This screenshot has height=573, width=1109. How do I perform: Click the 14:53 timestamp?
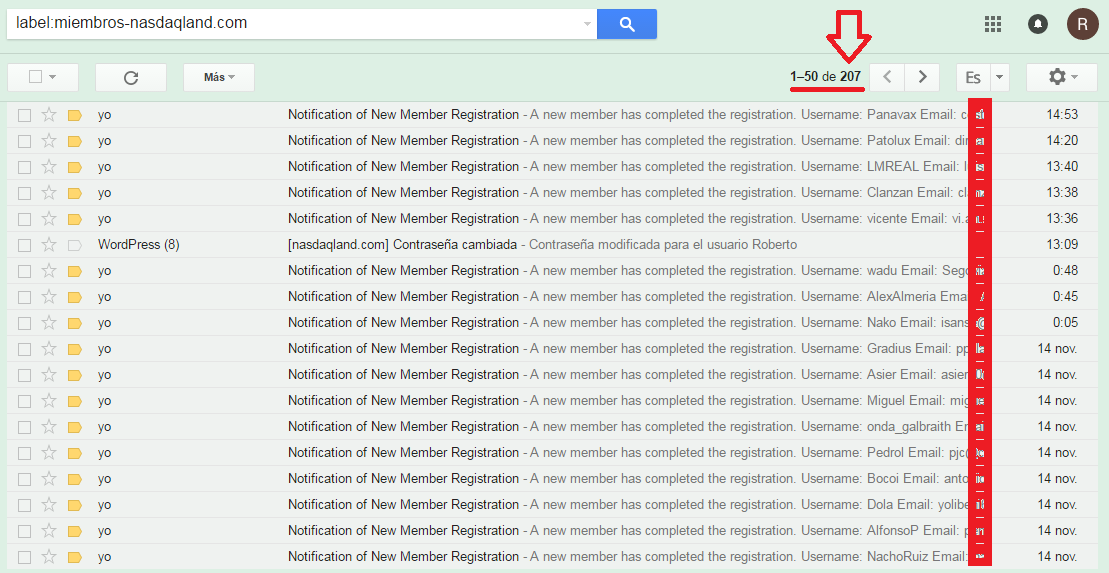pyautogui.click(x=1062, y=115)
